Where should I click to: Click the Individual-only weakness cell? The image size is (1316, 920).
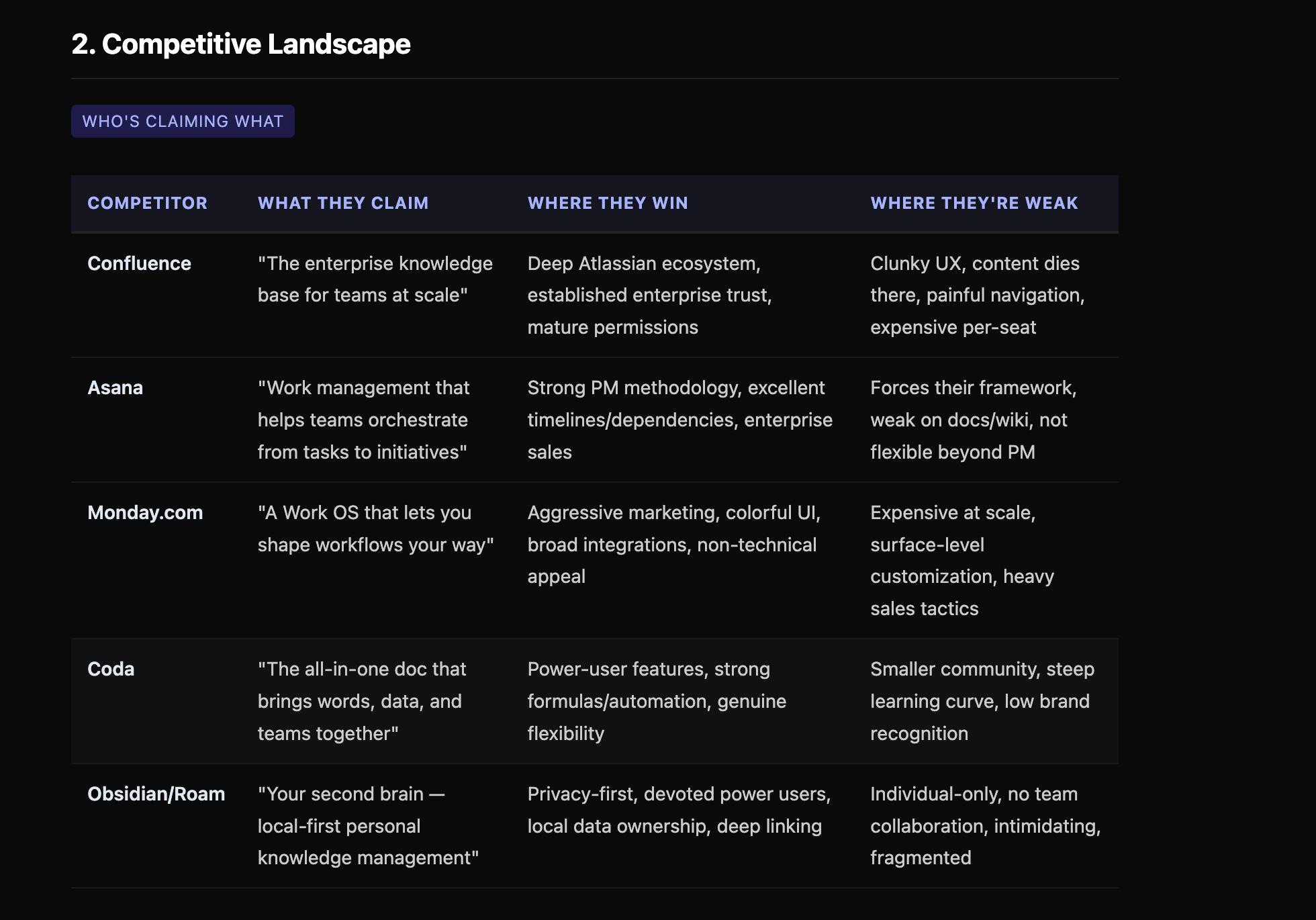point(984,826)
